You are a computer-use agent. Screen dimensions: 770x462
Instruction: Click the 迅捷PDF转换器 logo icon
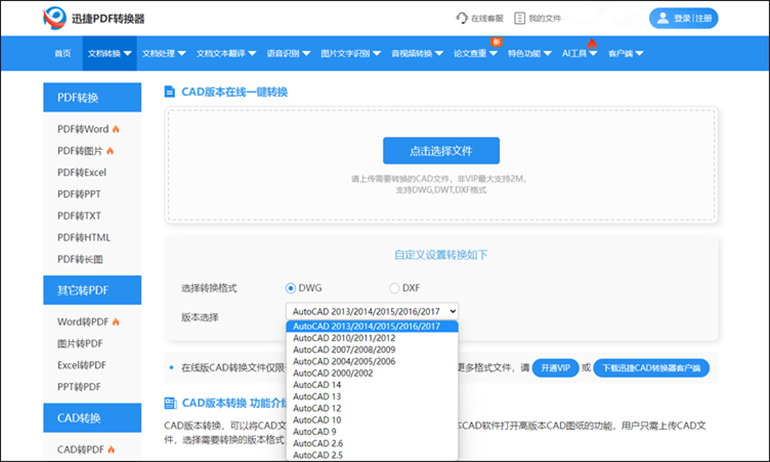(x=55, y=18)
